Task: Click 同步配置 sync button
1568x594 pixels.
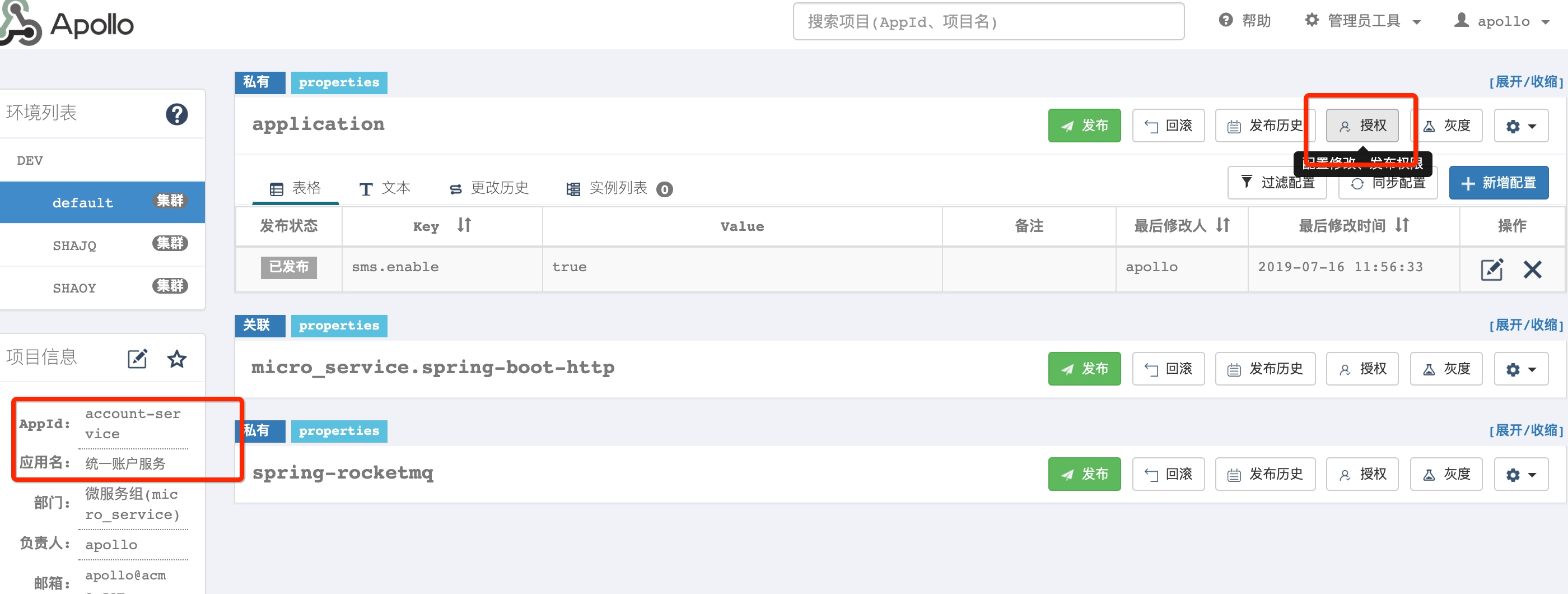Action: (x=1388, y=182)
